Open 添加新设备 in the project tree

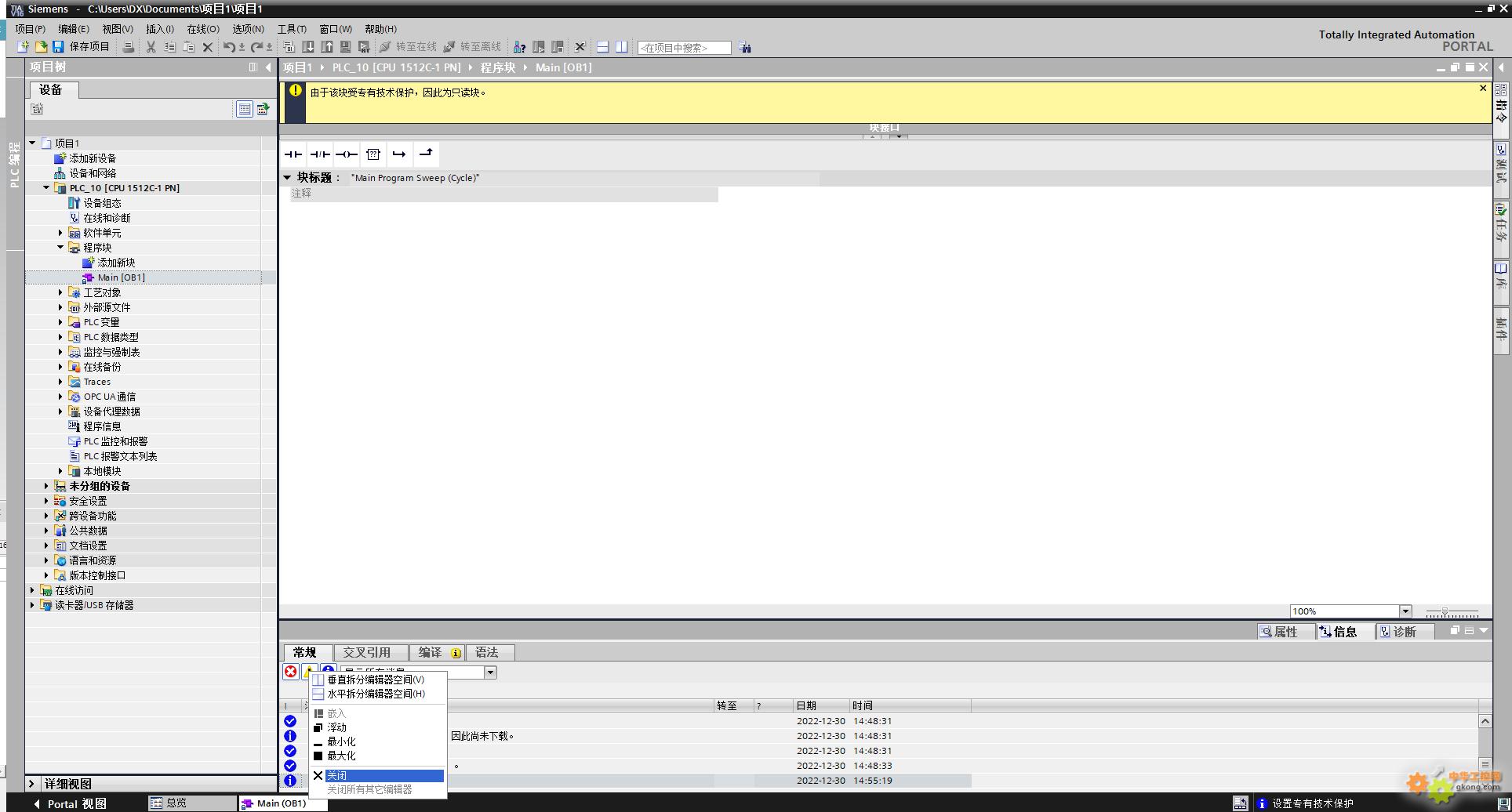(x=93, y=158)
